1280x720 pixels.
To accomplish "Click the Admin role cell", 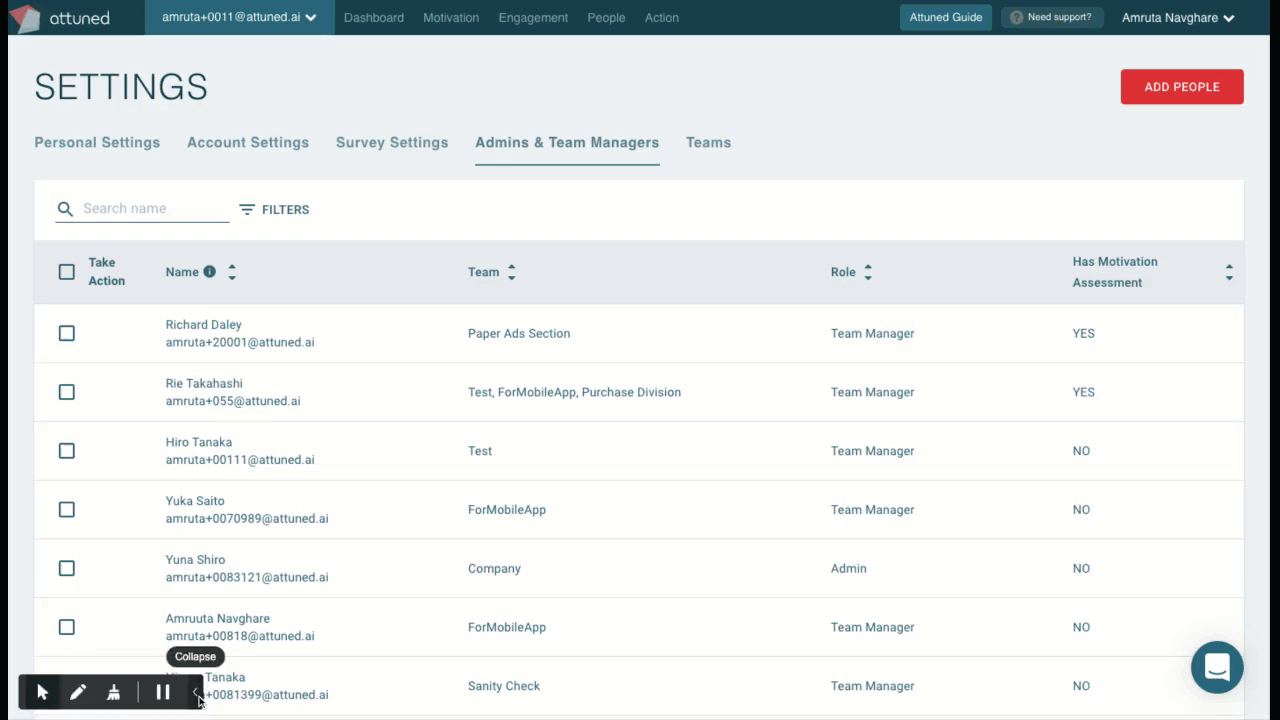I will [849, 569].
